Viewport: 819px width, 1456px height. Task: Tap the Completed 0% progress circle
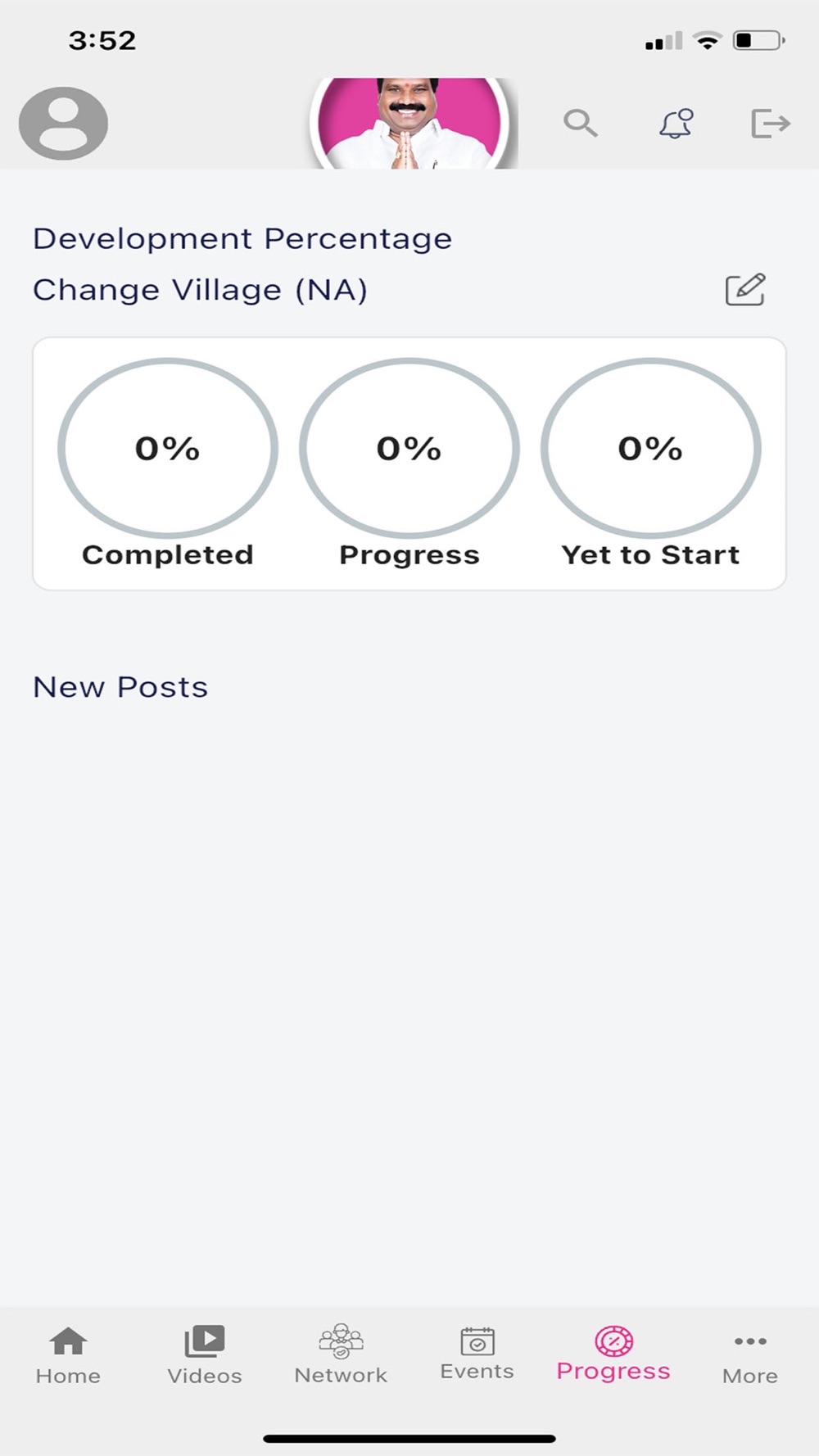(x=168, y=448)
